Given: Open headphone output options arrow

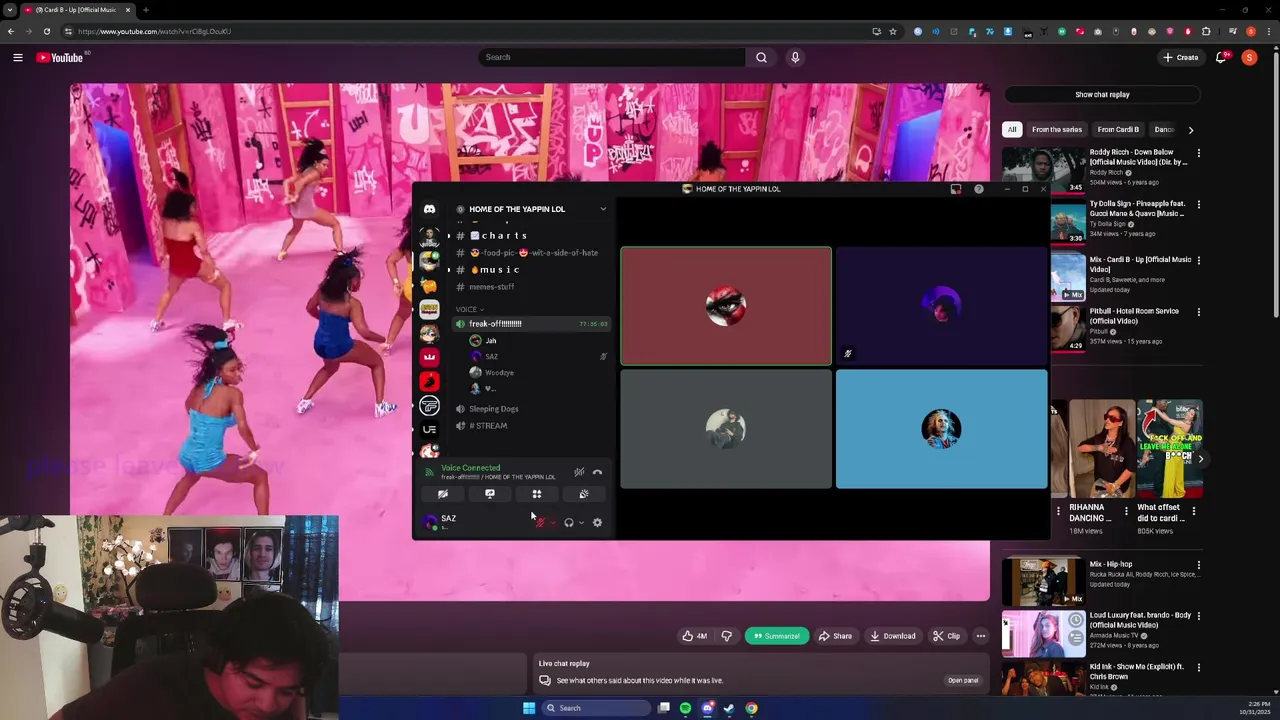Looking at the screenshot, I should point(581,522).
